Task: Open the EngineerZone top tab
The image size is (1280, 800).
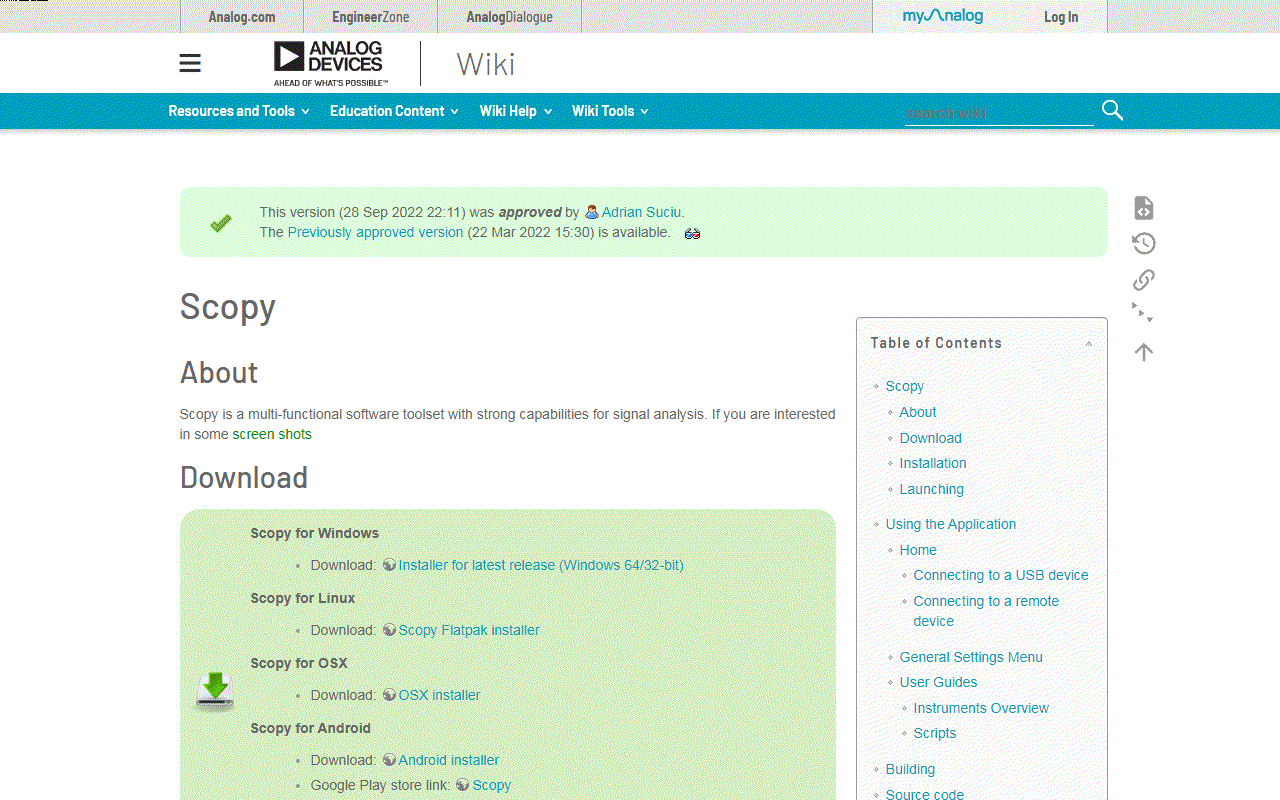Action: 371,17
